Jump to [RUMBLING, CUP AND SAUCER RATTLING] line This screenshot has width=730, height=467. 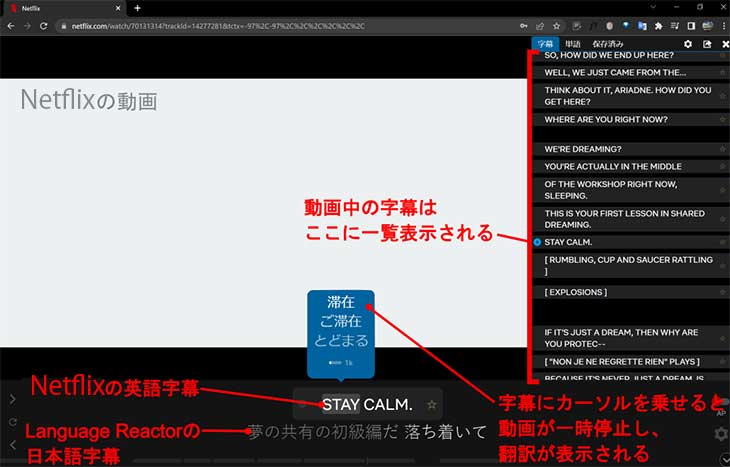coord(630,265)
